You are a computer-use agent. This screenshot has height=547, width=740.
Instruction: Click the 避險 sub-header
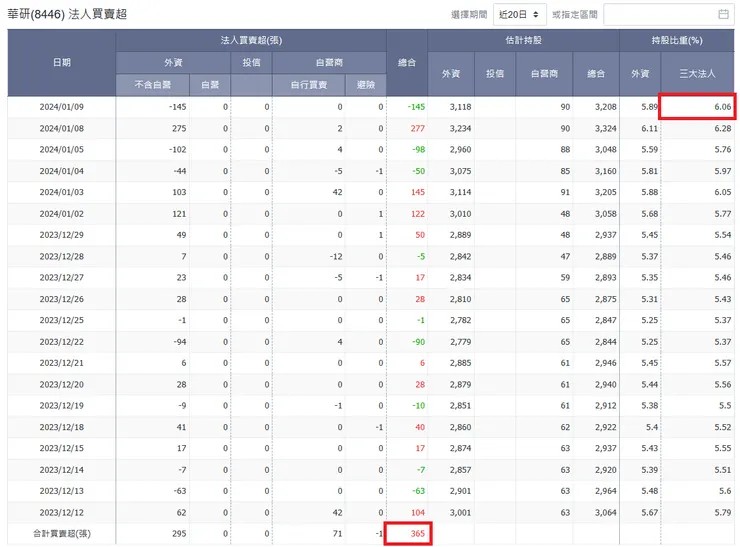pyautogui.click(x=366, y=84)
